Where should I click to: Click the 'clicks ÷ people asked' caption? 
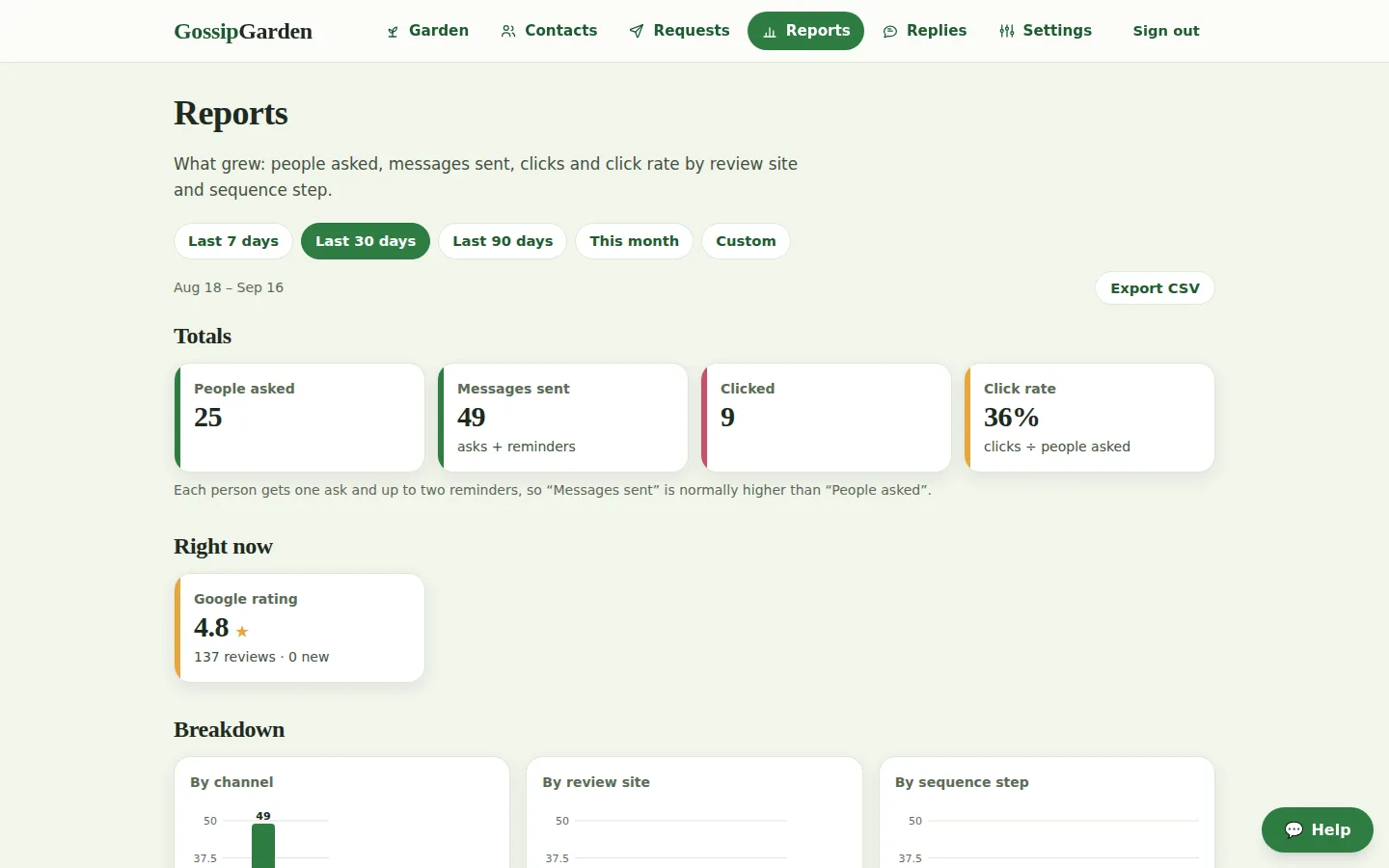click(x=1057, y=447)
